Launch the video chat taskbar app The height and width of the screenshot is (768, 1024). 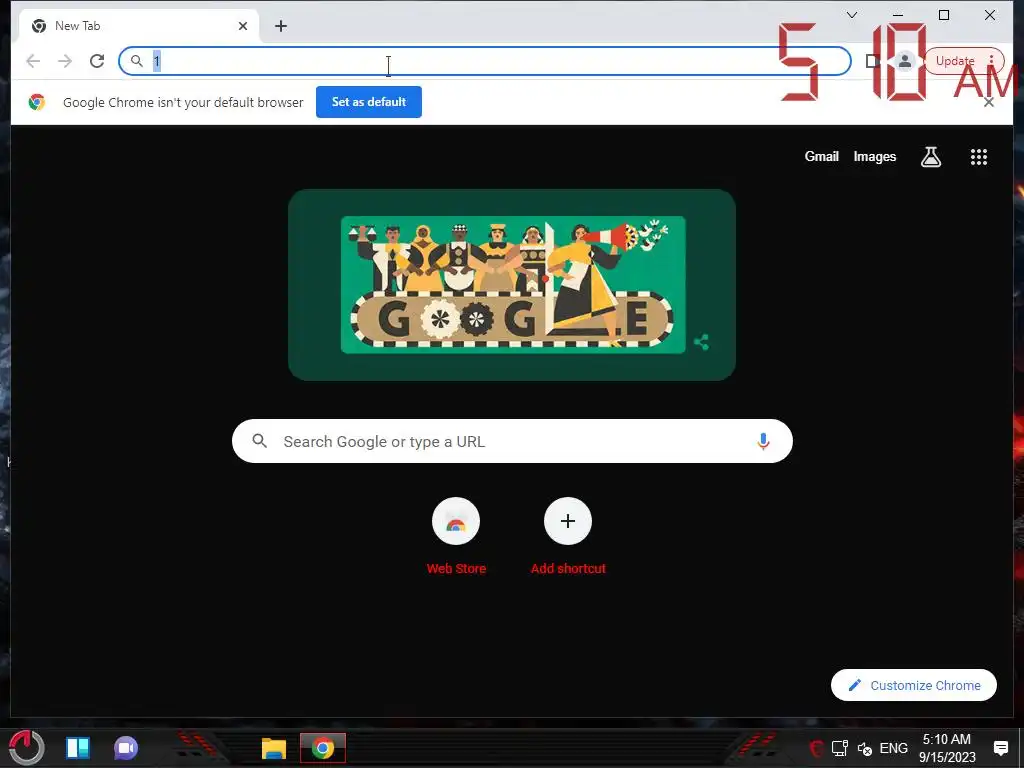coord(126,748)
